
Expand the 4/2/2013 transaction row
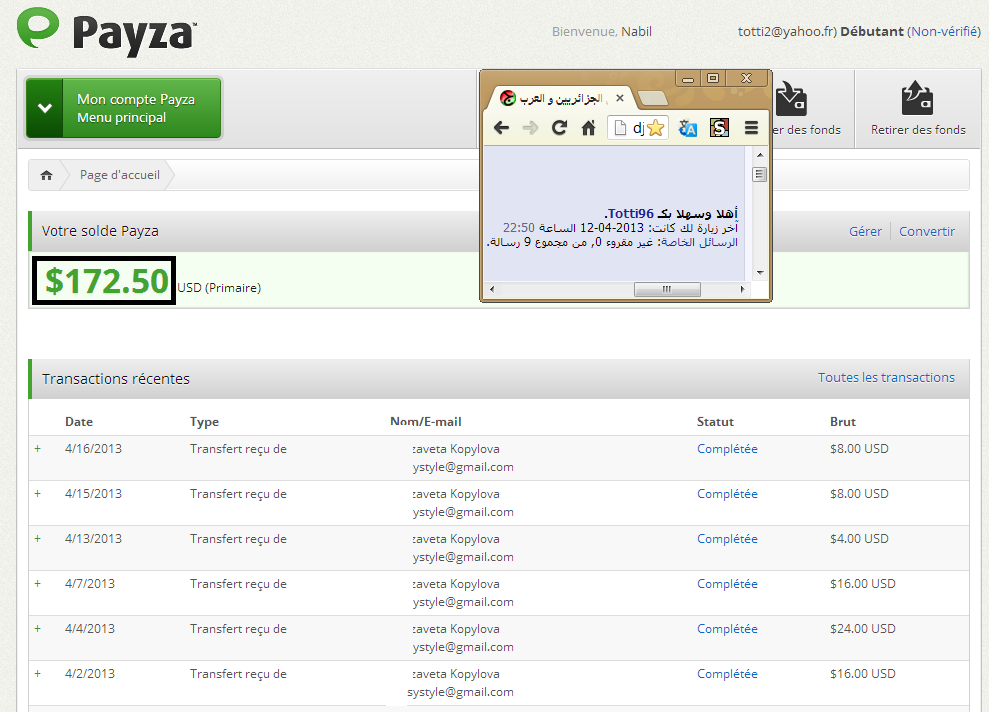(x=38, y=674)
